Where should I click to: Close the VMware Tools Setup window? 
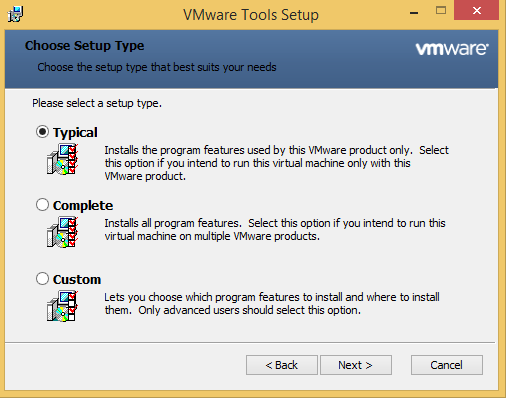click(x=477, y=11)
